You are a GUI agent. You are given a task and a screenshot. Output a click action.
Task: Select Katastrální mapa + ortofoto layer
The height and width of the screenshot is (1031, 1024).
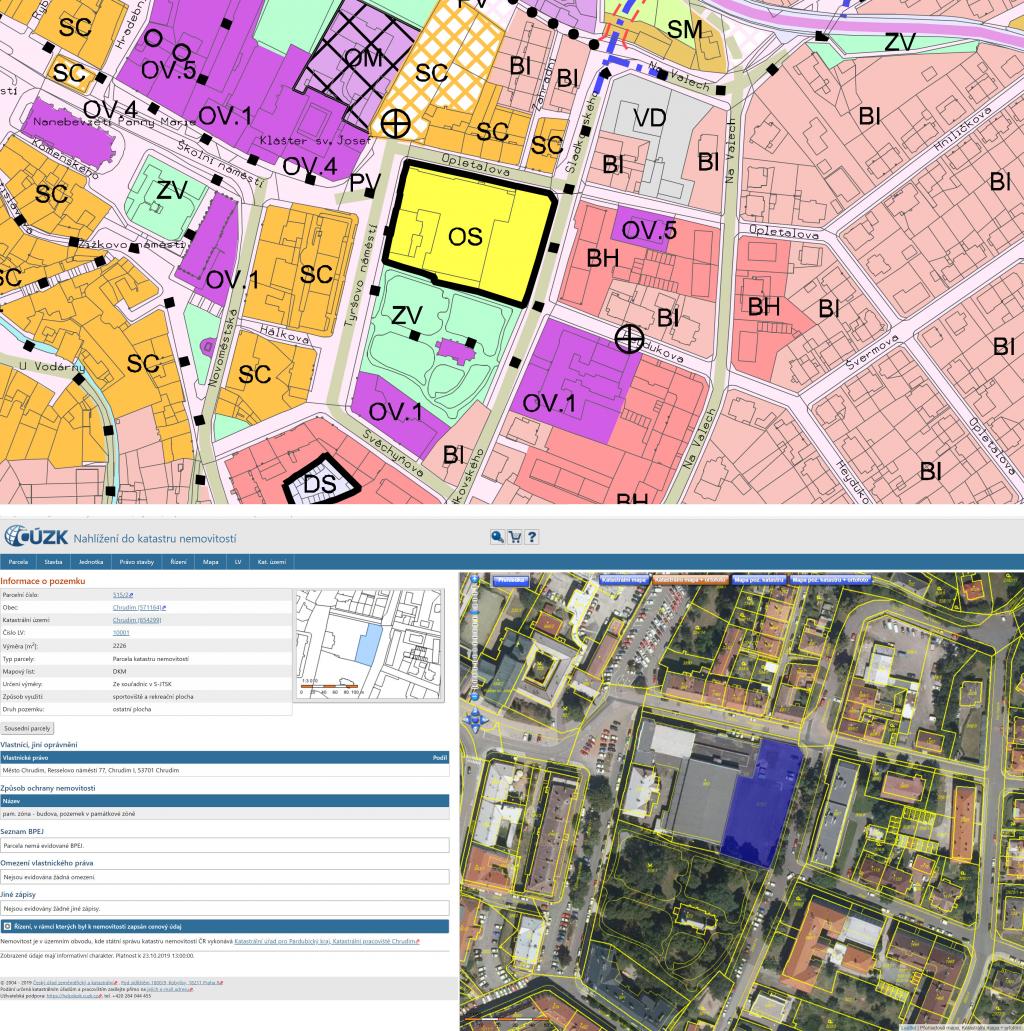689,579
